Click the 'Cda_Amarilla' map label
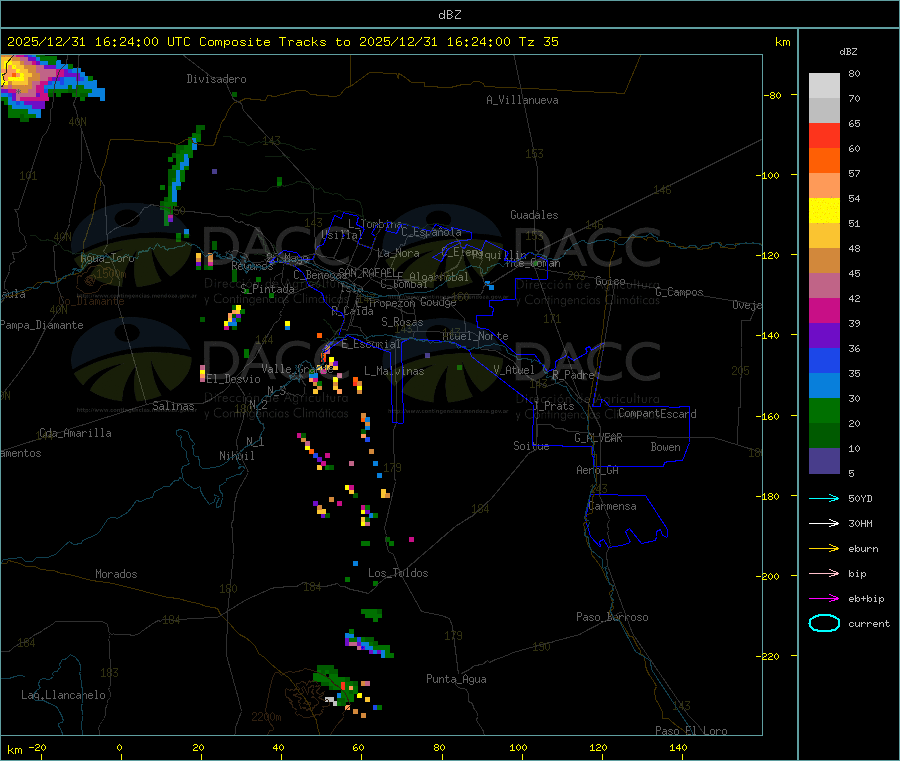The height and width of the screenshot is (761, 900). point(75,433)
